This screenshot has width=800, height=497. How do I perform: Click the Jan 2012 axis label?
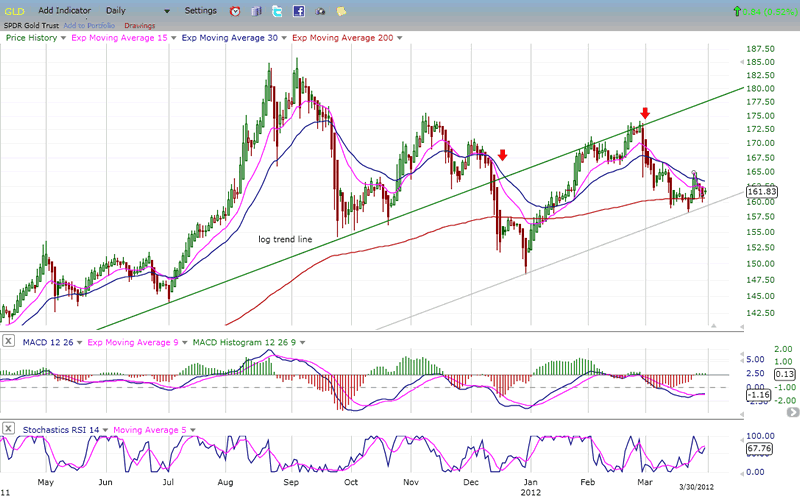pos(531,487)
